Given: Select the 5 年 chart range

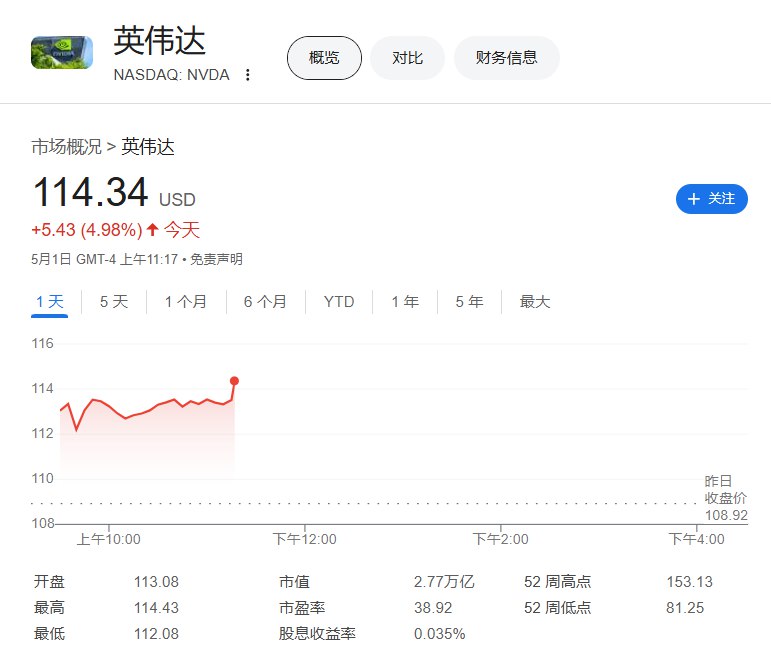Looking at the screenshot, I should coord(469,301).
